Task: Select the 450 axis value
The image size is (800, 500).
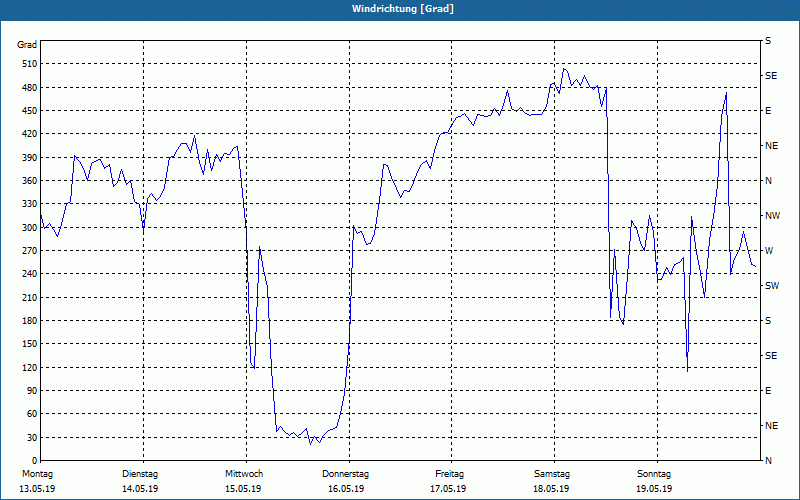Action: click(x=30, y=111)
